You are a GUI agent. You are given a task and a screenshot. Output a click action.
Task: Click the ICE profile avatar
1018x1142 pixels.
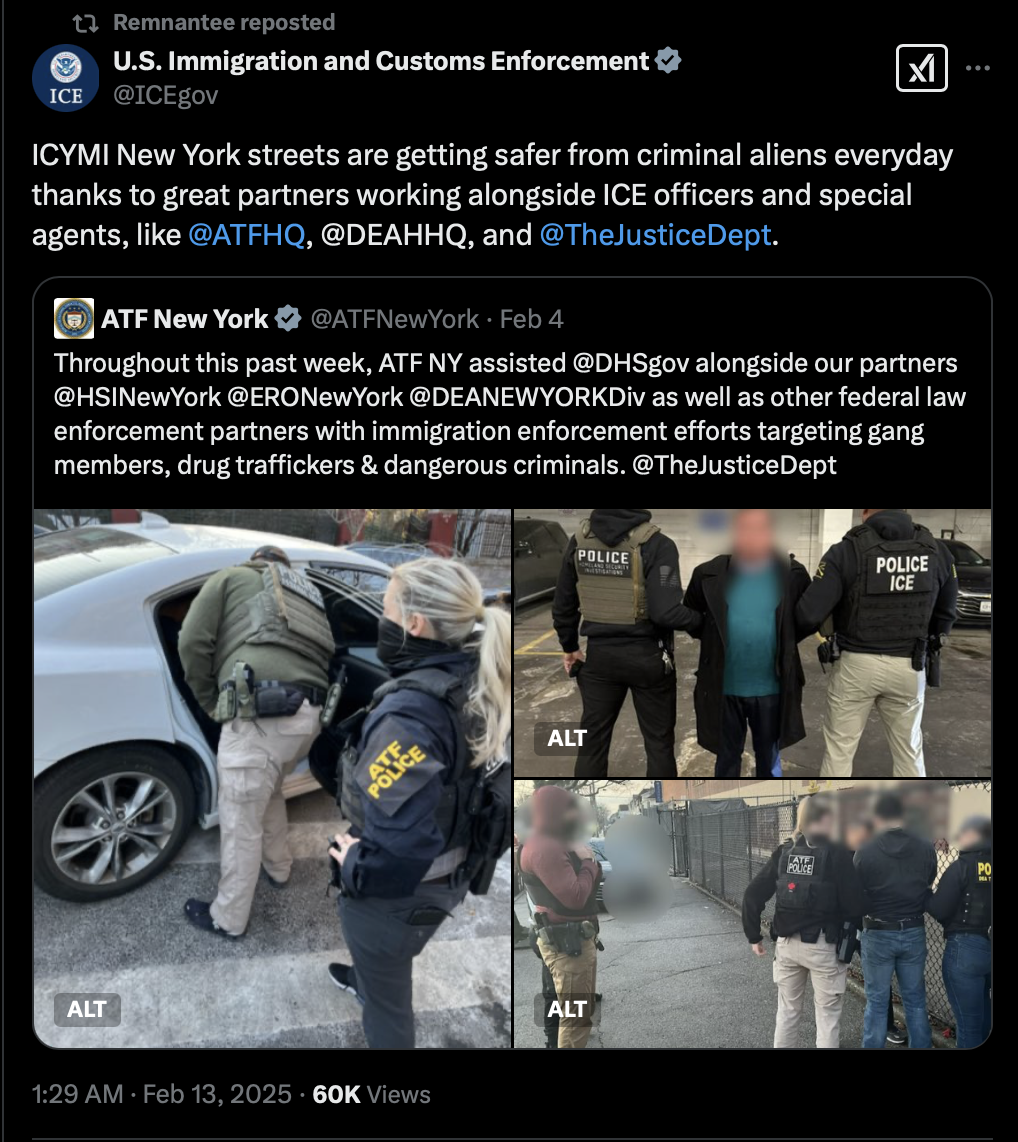click(66, 78)
